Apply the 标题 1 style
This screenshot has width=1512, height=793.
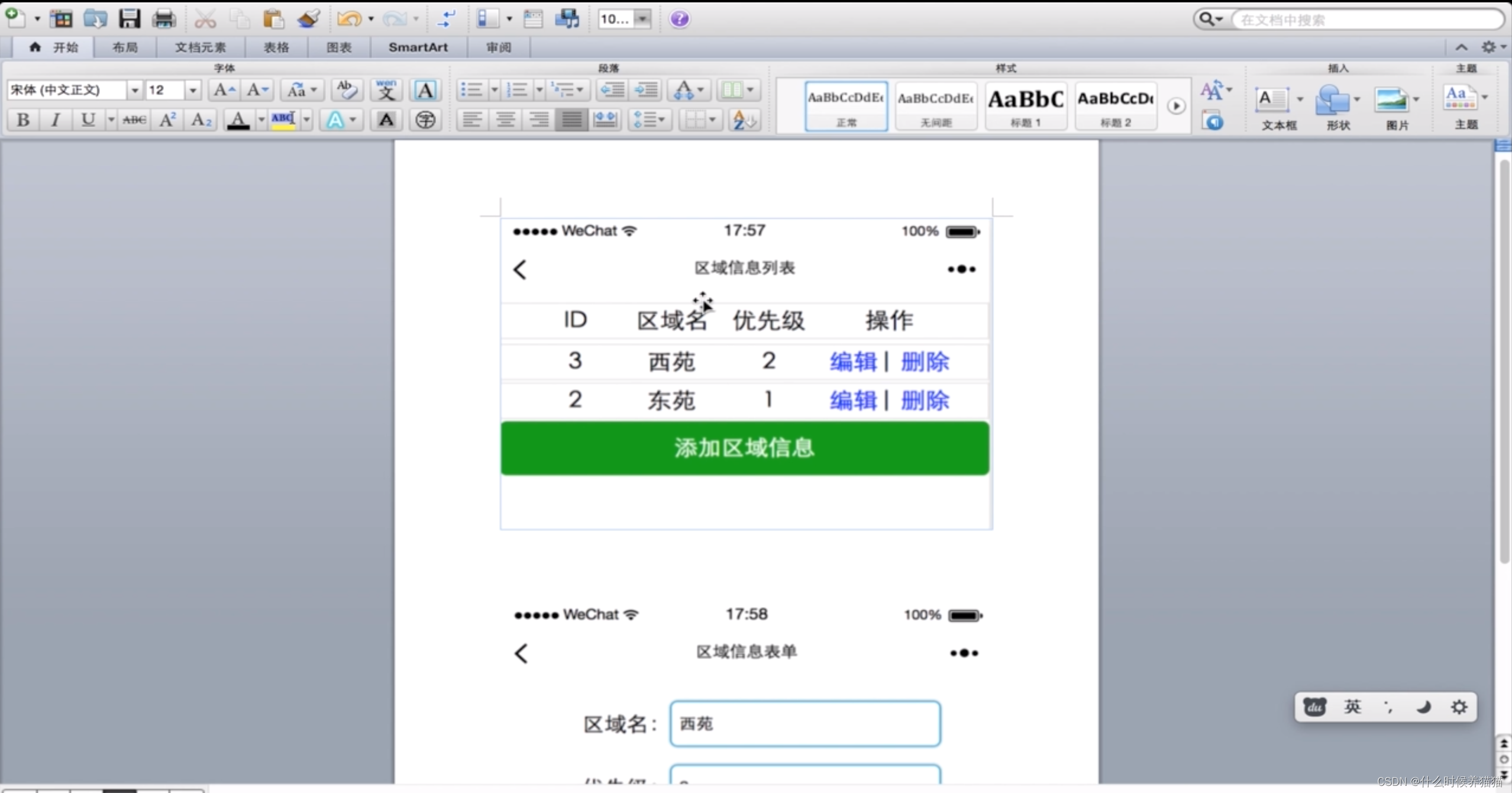click(1026, 107)
